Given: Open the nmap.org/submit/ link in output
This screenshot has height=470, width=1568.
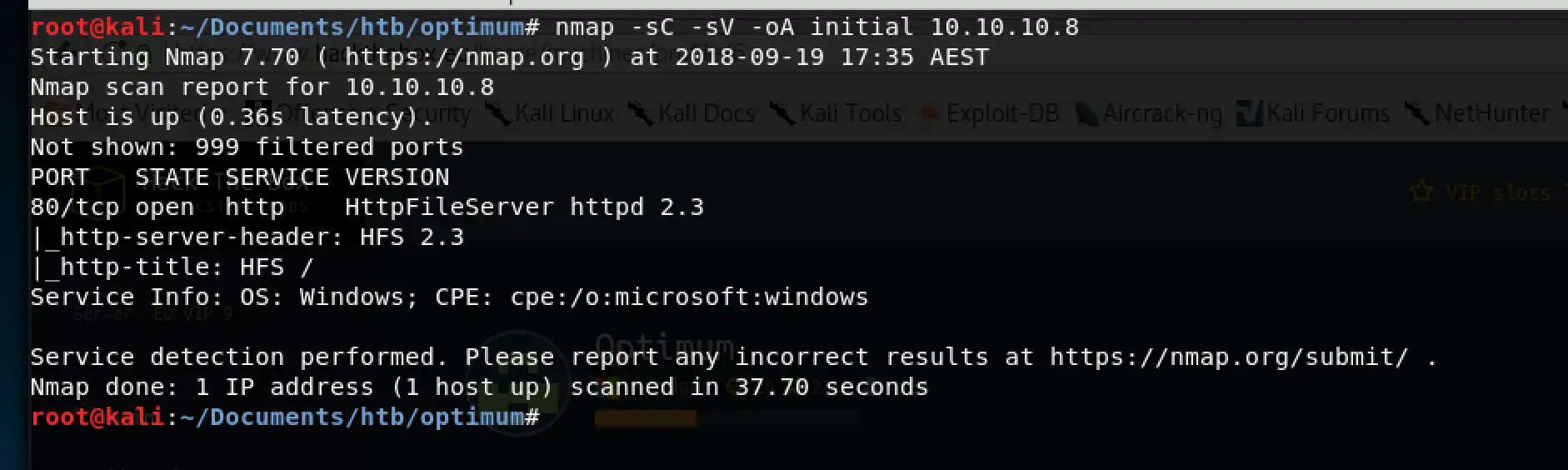Looking at the screenshot, I should pyautogui.click(x=1228, y=357).
